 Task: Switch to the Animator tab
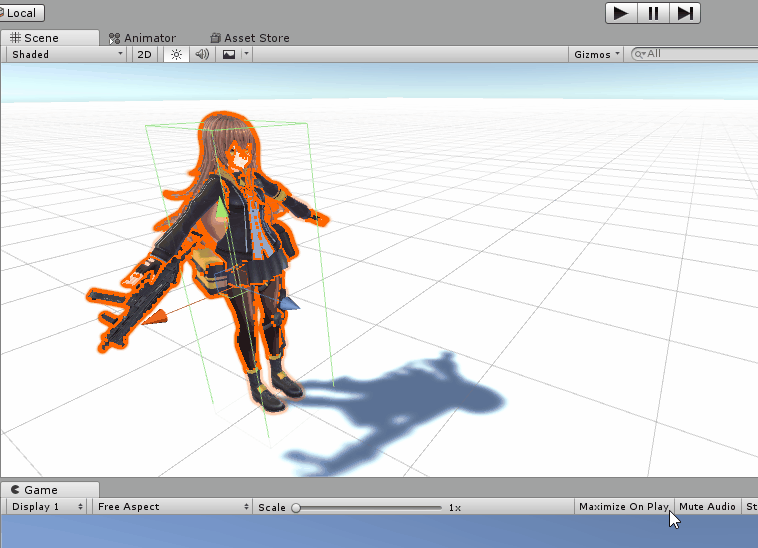(142, 38)
